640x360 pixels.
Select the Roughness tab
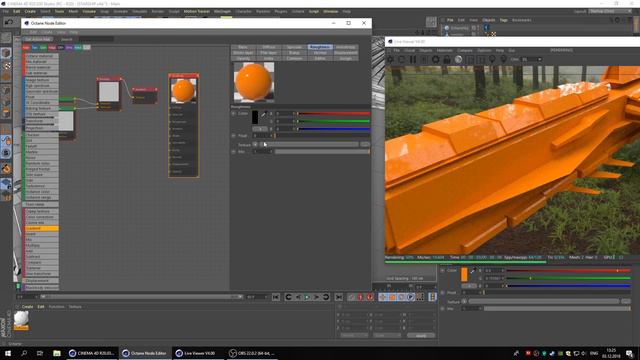320,47
